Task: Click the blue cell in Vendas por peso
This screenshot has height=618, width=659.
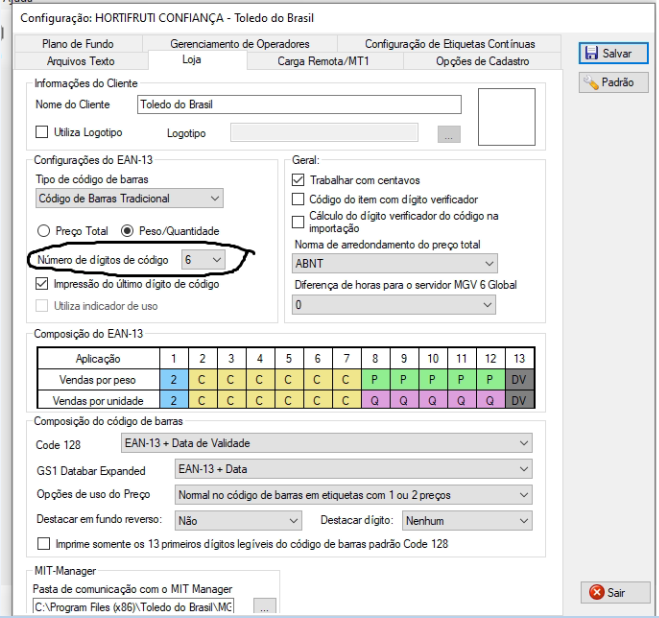Action: point(174,380)
